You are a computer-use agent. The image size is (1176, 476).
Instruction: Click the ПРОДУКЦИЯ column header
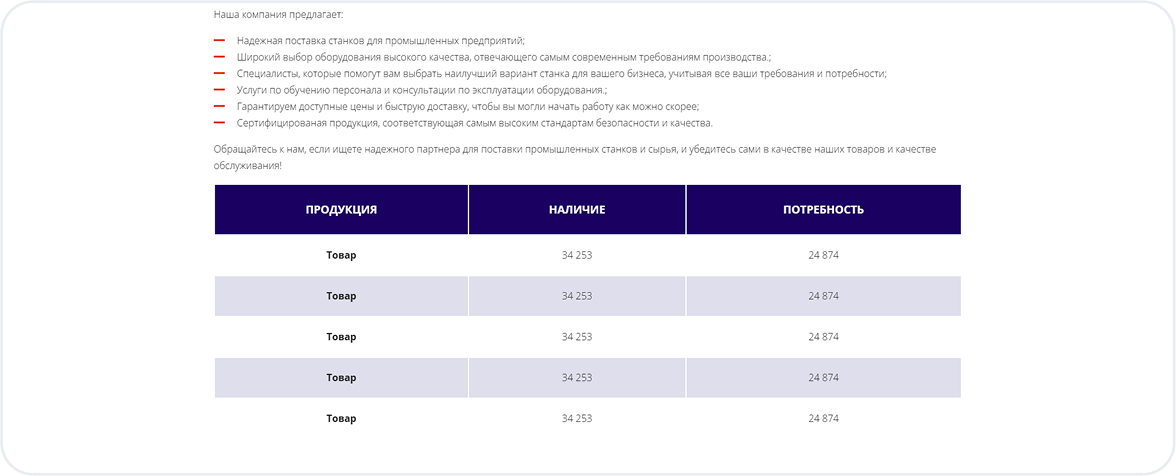341,210
